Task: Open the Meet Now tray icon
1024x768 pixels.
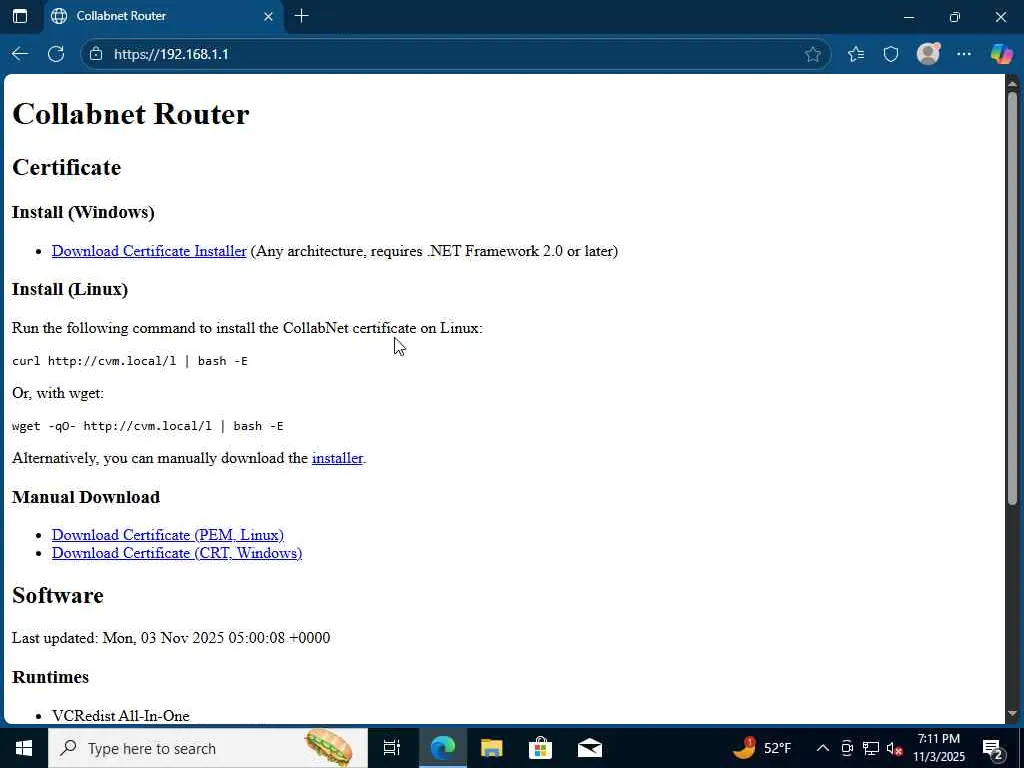Action: click(x=847, y=748)
